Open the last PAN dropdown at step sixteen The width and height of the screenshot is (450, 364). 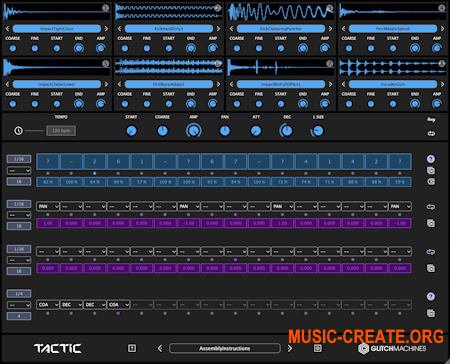point(400,207)
